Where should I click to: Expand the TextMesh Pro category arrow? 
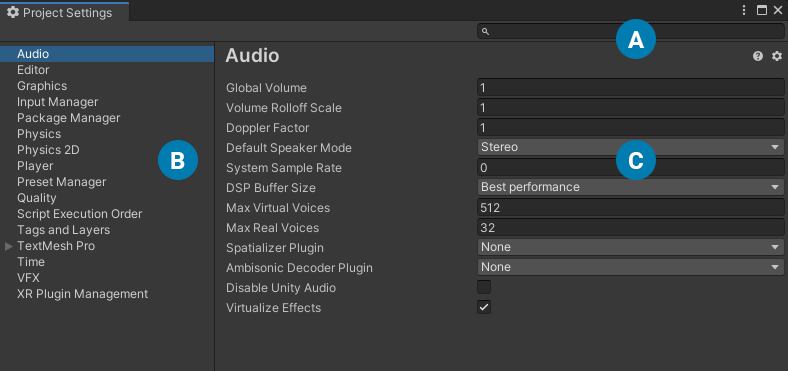[9, 246]
